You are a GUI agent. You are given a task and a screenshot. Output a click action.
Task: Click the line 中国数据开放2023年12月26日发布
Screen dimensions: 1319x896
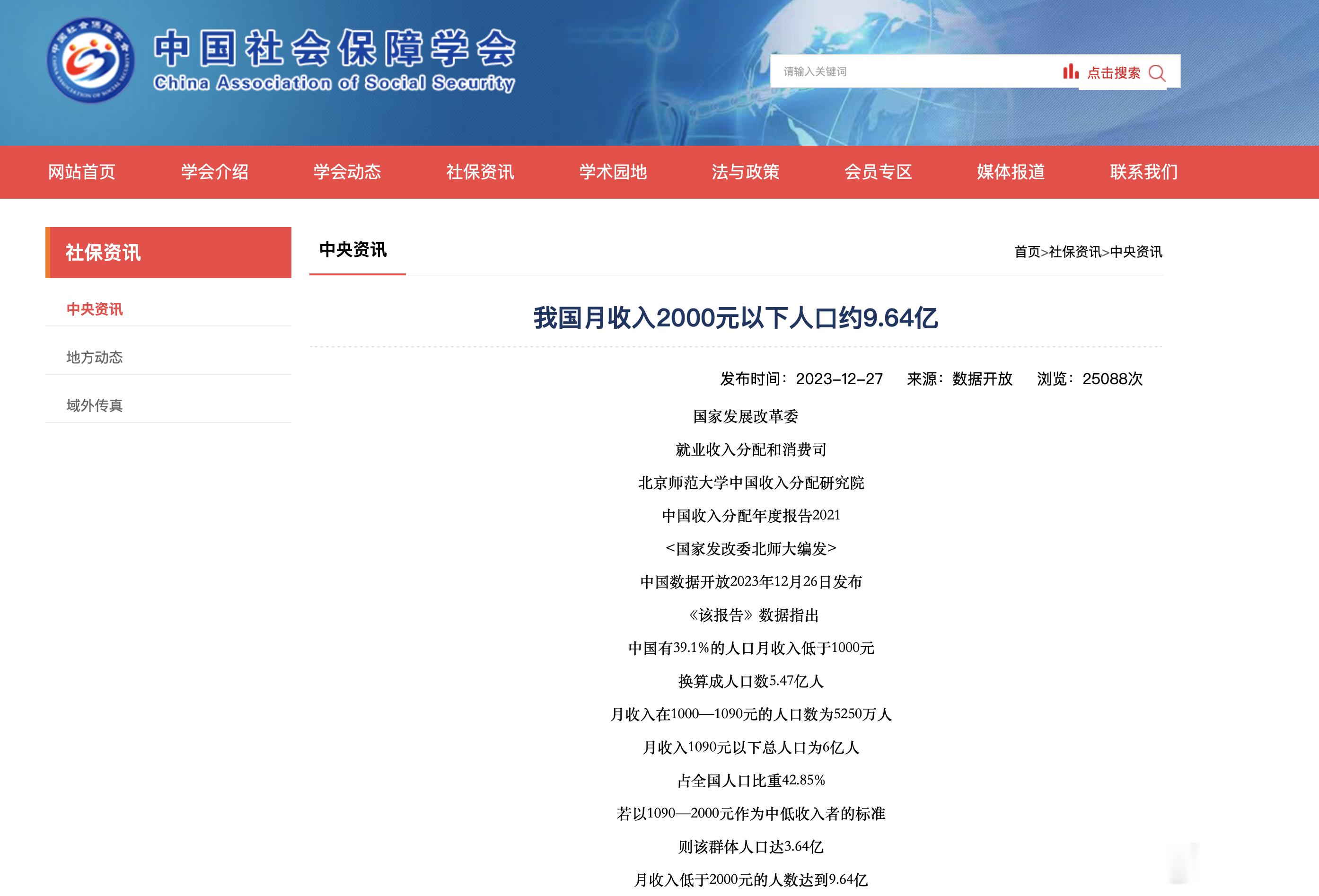coord(751,582)
